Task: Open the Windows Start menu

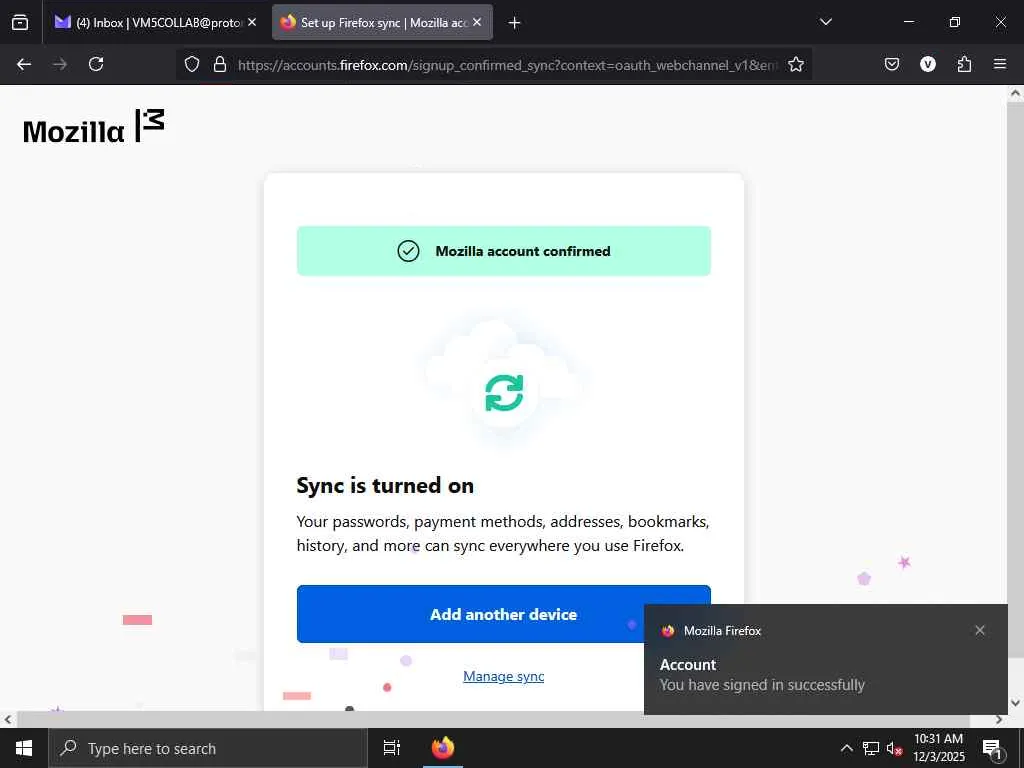Action: [x=24, y=748]
